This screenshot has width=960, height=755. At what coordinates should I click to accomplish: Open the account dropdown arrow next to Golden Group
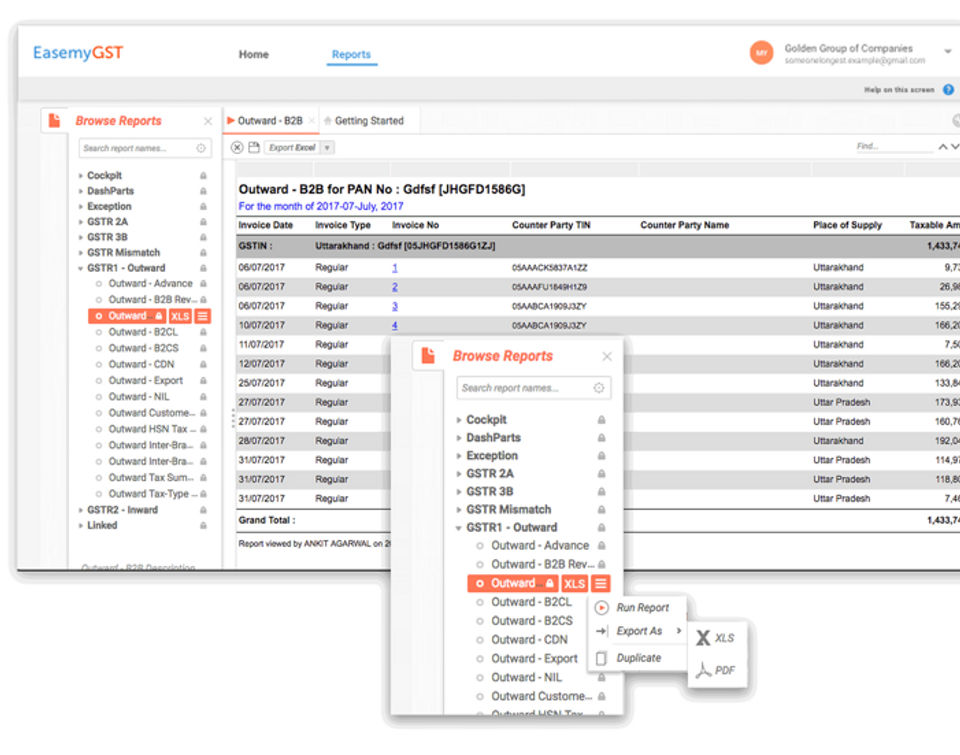click(x=947, y=51)
